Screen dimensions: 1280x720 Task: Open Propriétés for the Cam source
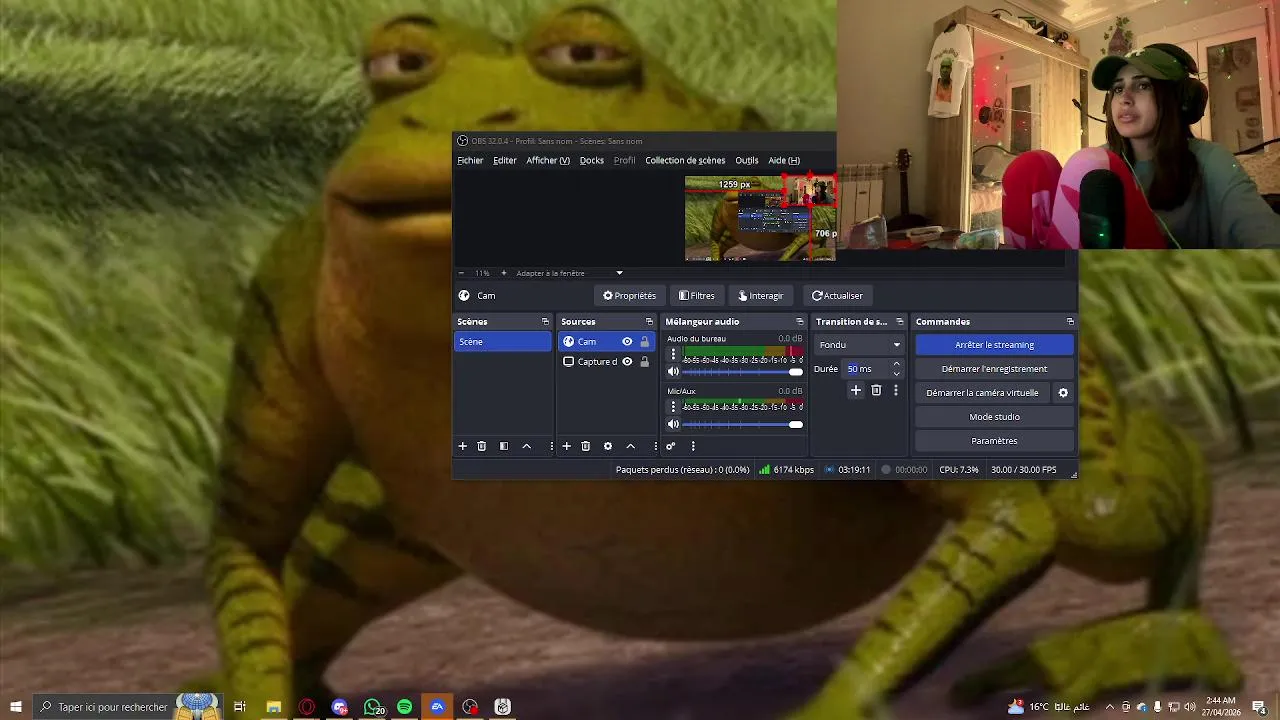(x=629, y=296)
